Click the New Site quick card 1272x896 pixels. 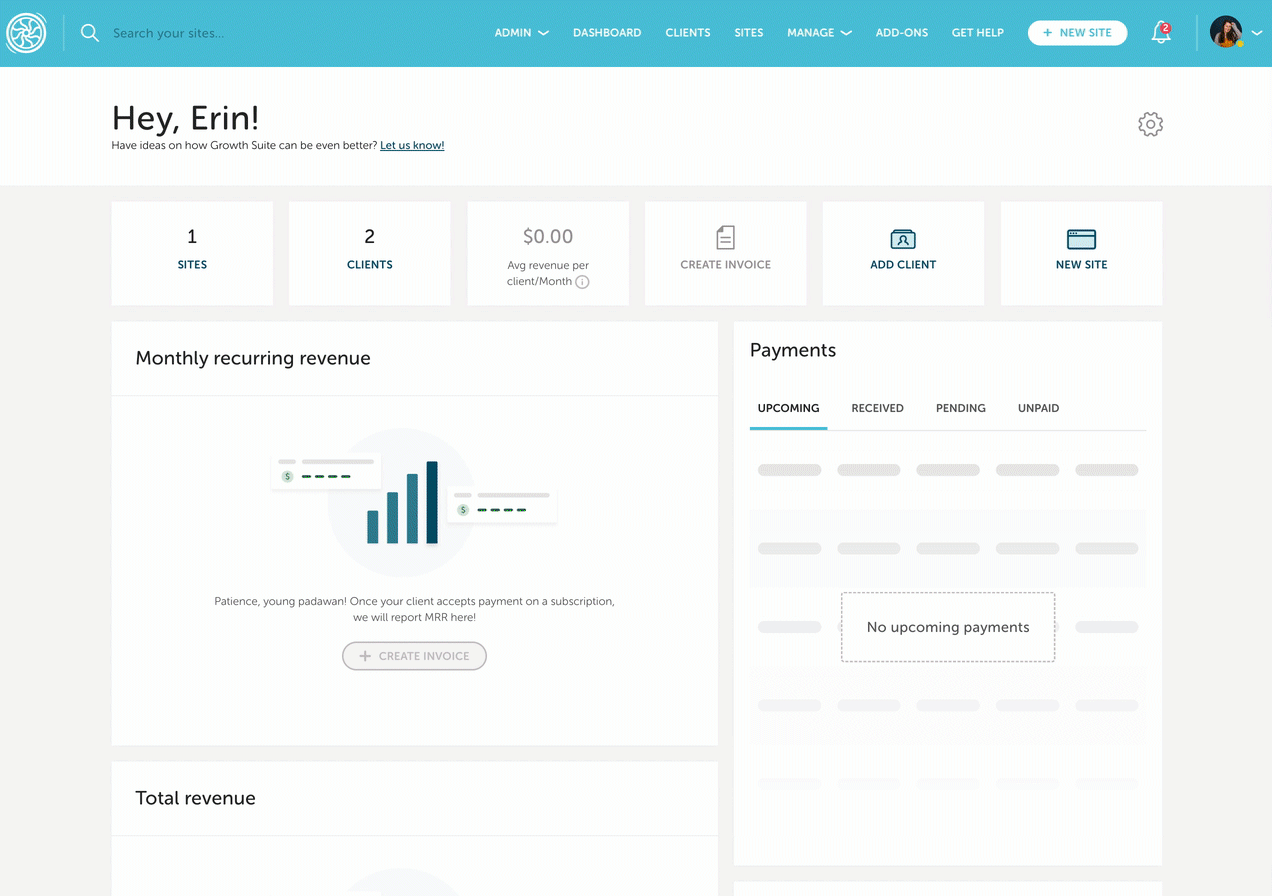click(1081, 253)
